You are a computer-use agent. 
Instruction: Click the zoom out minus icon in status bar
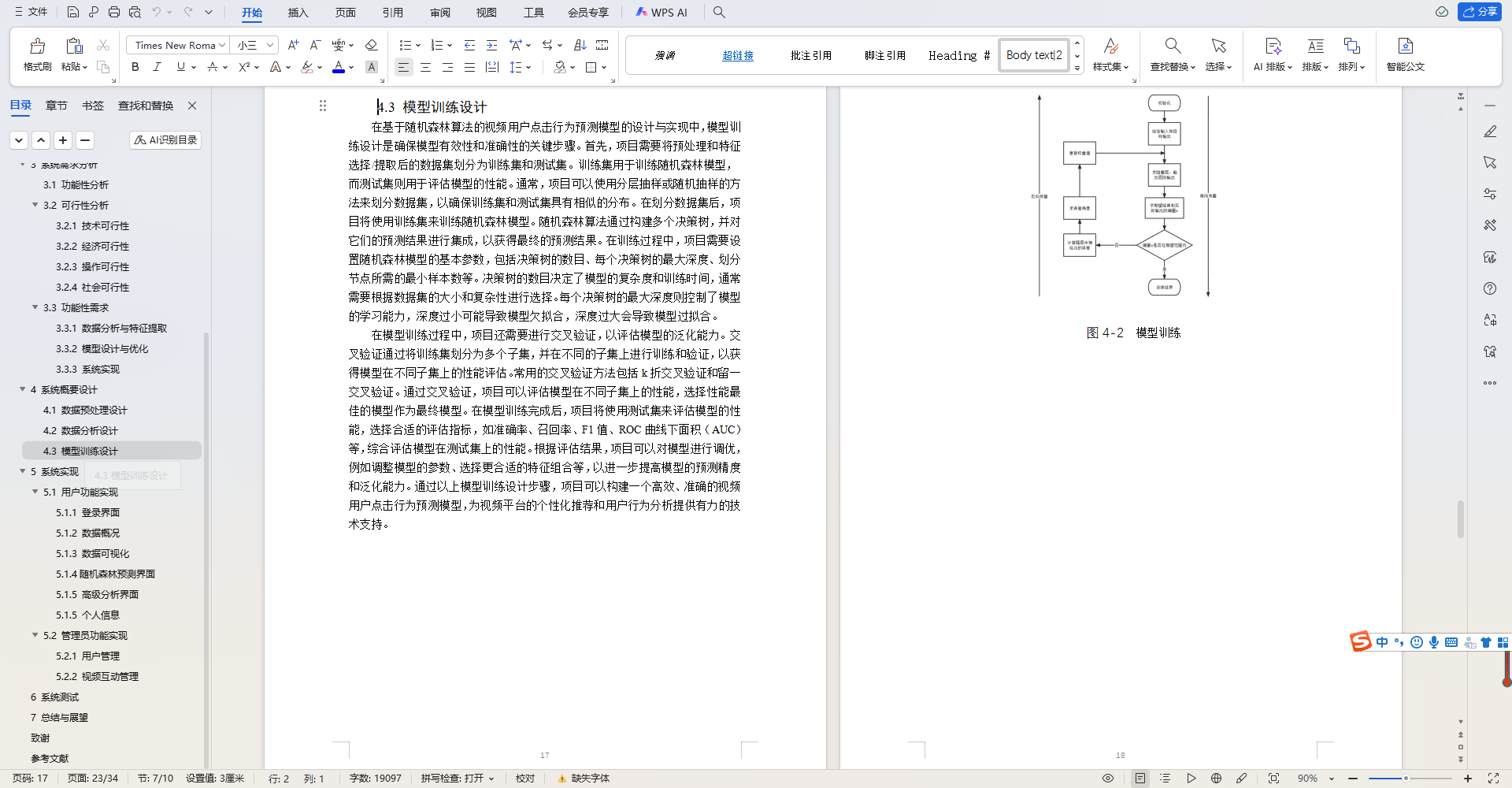coord(1354,779)
